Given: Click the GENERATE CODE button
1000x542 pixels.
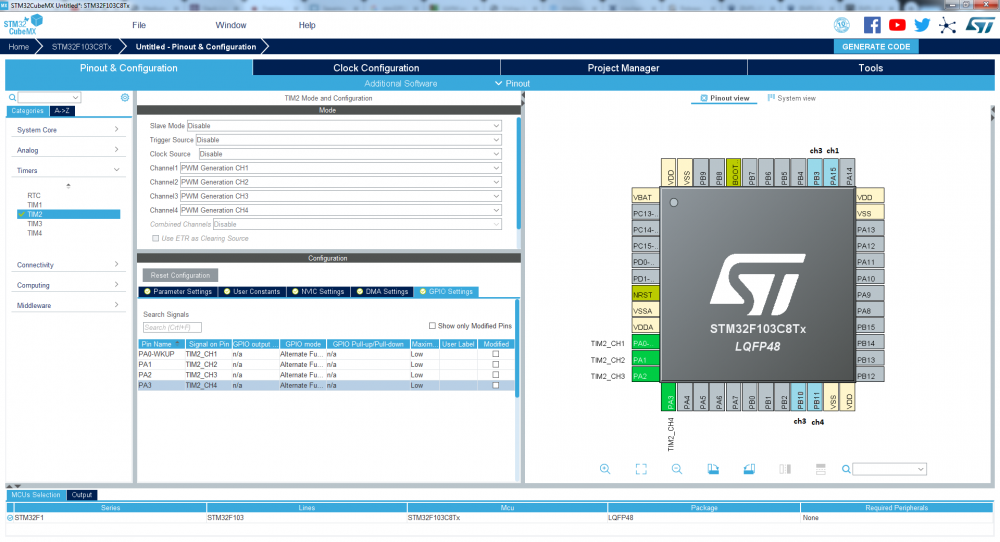Looking at the screenshot, I should point(875,46).
